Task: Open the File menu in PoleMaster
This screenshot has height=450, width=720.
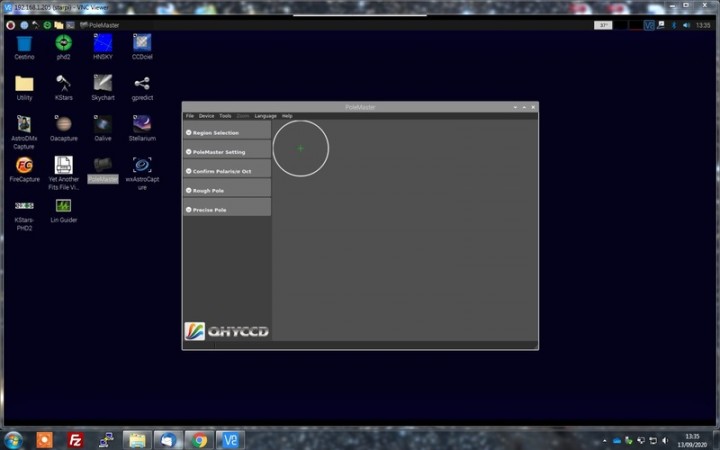Action: click(x=190, y=116)
